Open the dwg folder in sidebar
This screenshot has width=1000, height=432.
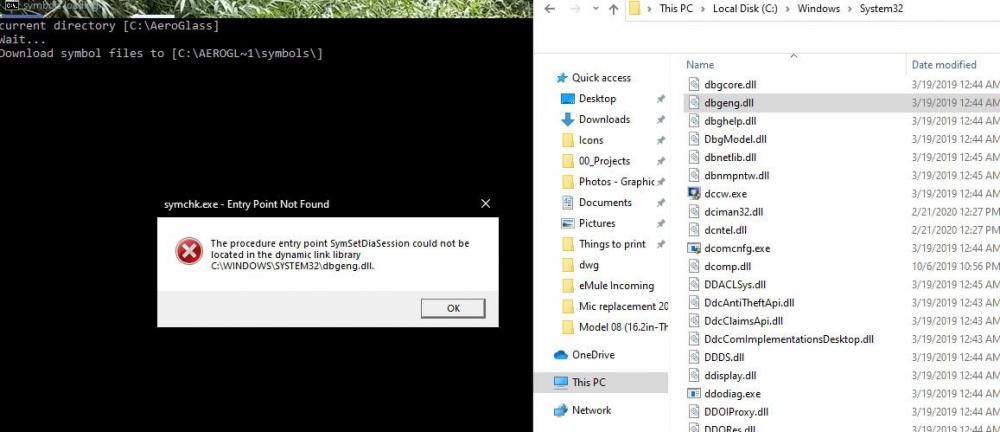589,265
